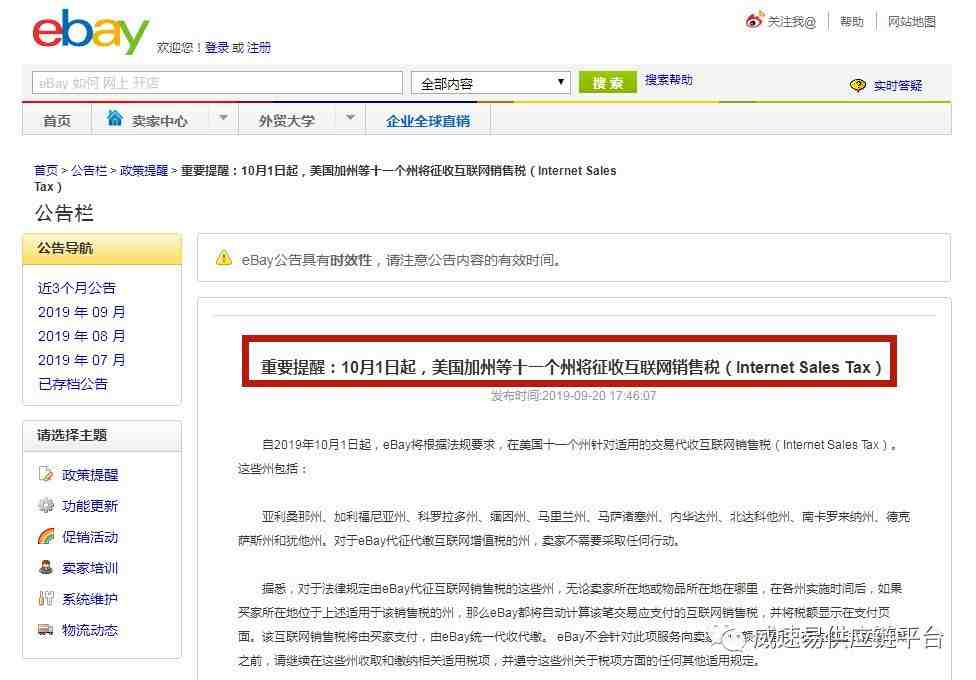Screen dimensions: 976x680
Task: Click the eBay logo
Action: tap(90, 32)
